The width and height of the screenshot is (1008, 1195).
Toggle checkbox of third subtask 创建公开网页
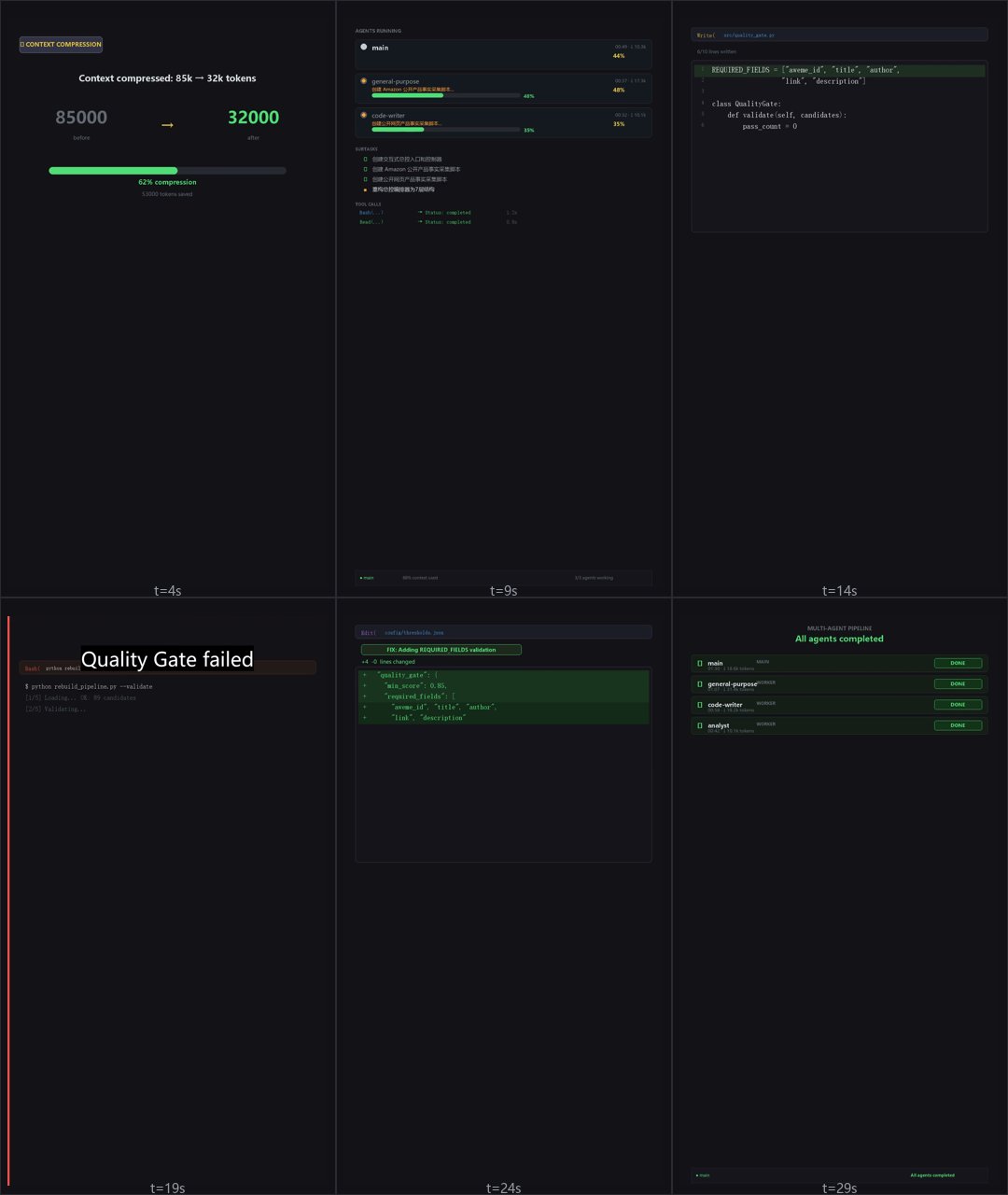click(365, 179)
